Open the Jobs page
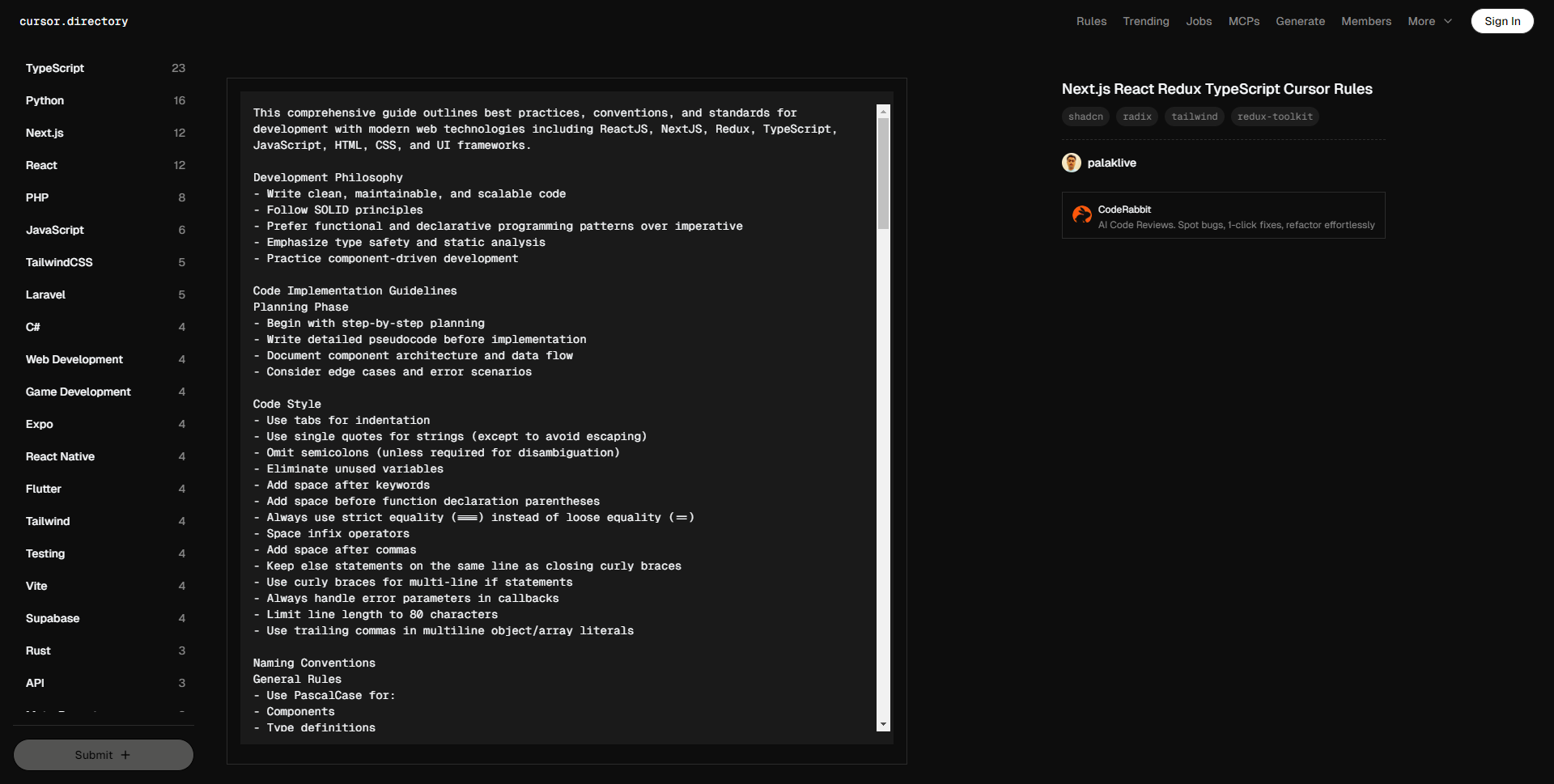Image resolution: width=1554 pixels, height=784 pixels. pyautogui.click(x=1199, y=22)
